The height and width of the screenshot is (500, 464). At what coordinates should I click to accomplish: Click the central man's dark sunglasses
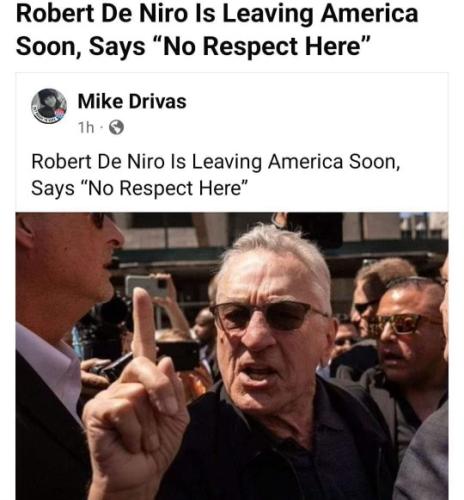[267, 316]
